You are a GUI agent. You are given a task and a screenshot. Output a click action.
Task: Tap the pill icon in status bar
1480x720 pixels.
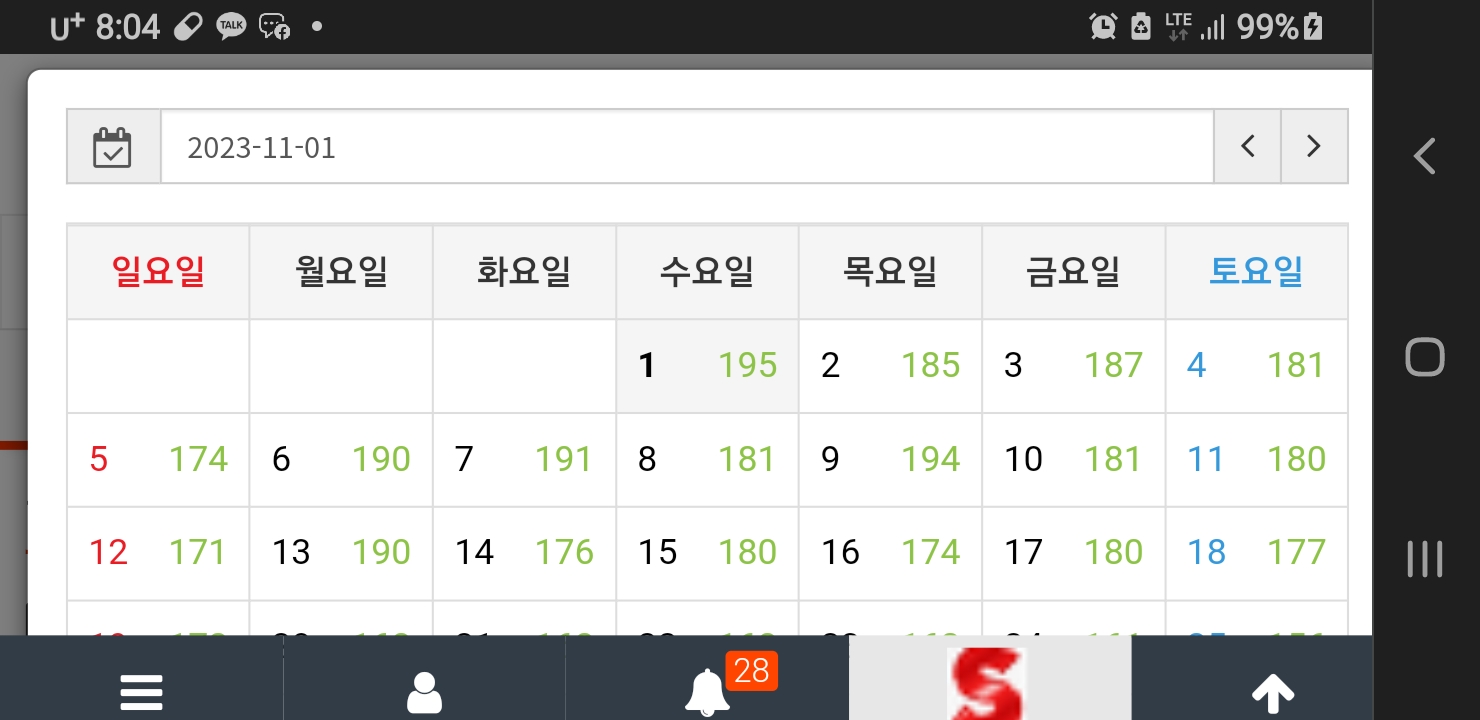[x=188, y=27]
